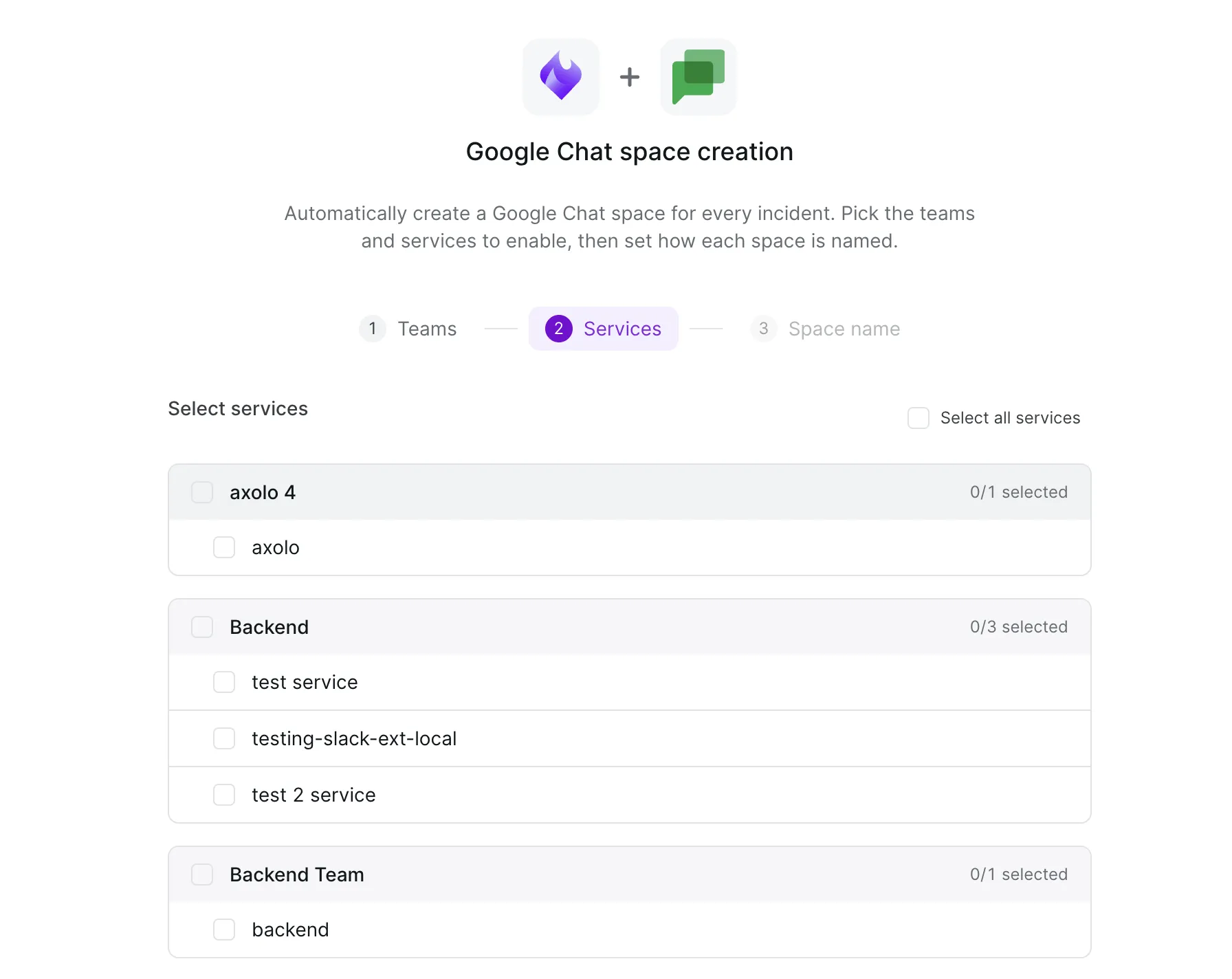Click the purple flame app logo
Image resolution: width=1232 pixels, height=979 pixels.
click(561, 76)
